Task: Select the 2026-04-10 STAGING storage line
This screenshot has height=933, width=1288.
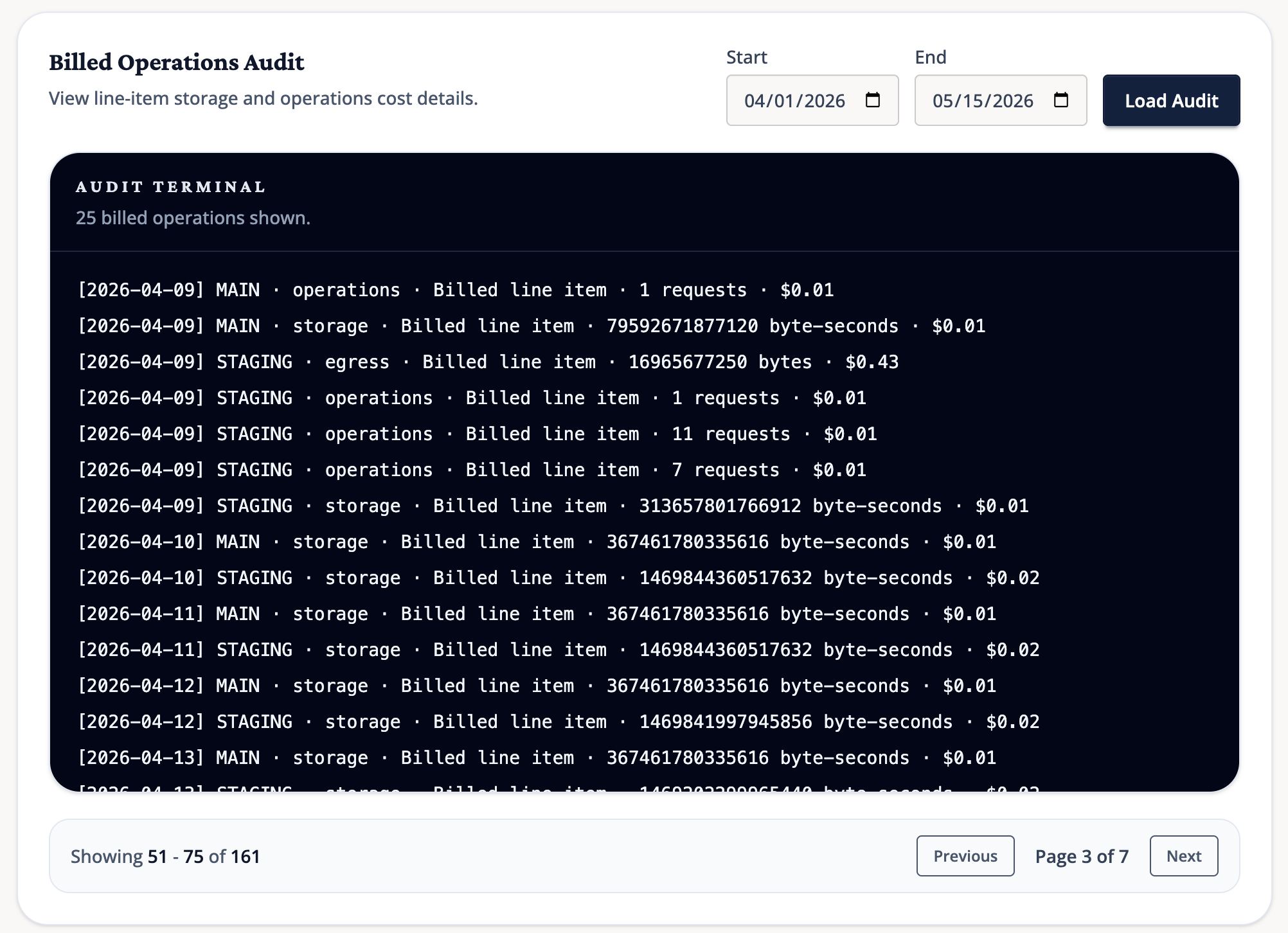Action: tap(559, 578)
